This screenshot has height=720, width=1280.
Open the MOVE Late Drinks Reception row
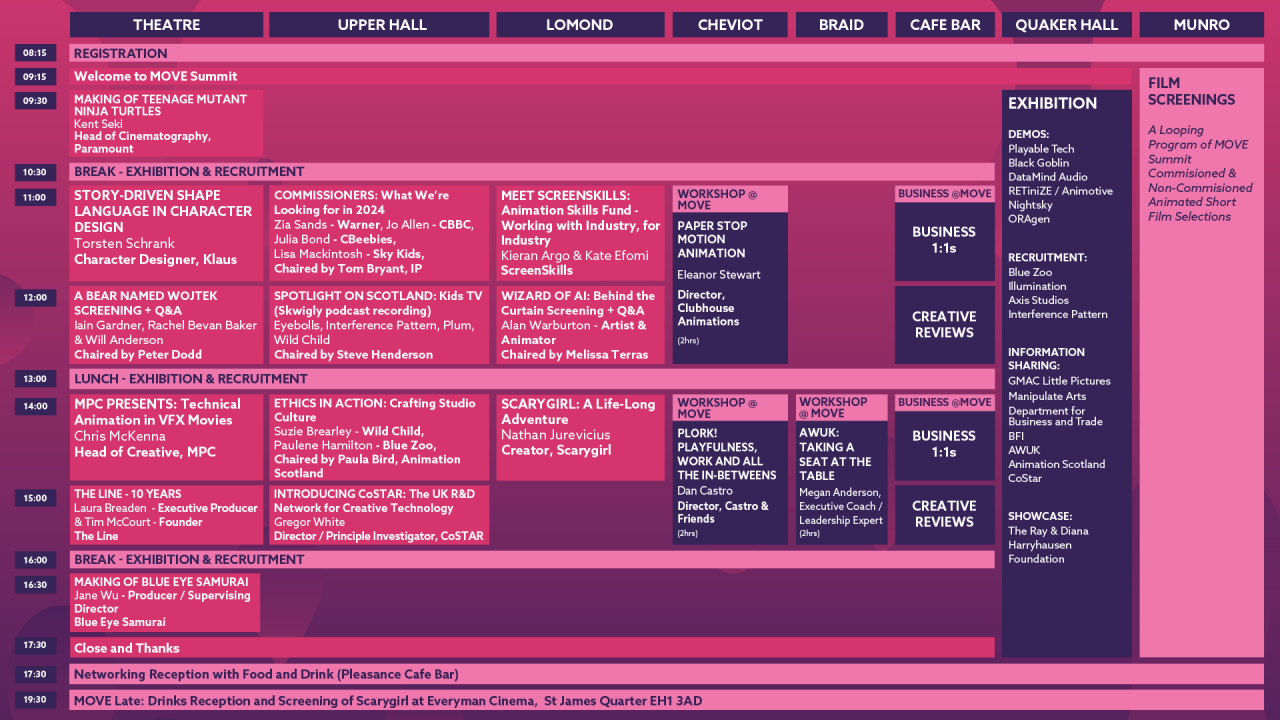(x=666, y=701)
